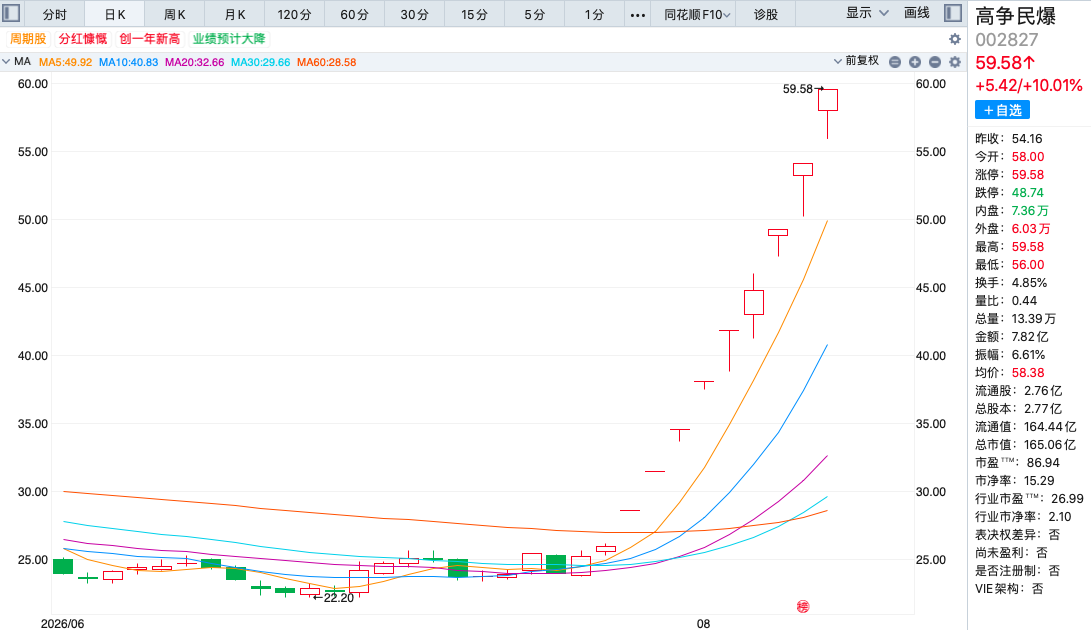Expand the 显示 display dropdown
This screenshot has width=1091, height=630.
click(x=867, y=13)
